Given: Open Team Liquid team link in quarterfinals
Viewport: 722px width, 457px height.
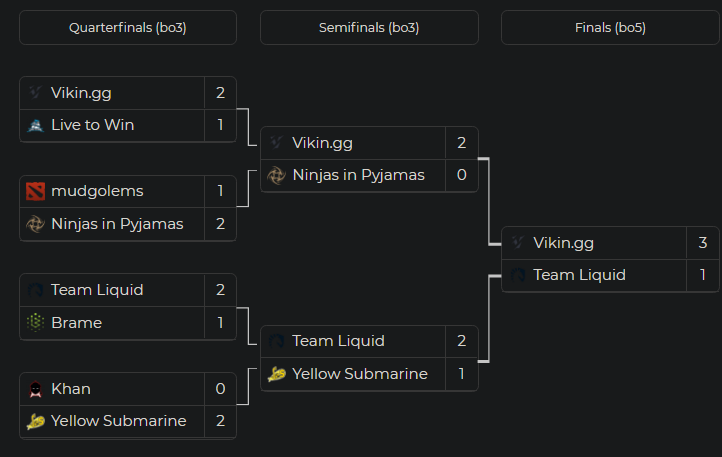Looking at the screenshot, I should pyautogui.click(x=97, y=290).
